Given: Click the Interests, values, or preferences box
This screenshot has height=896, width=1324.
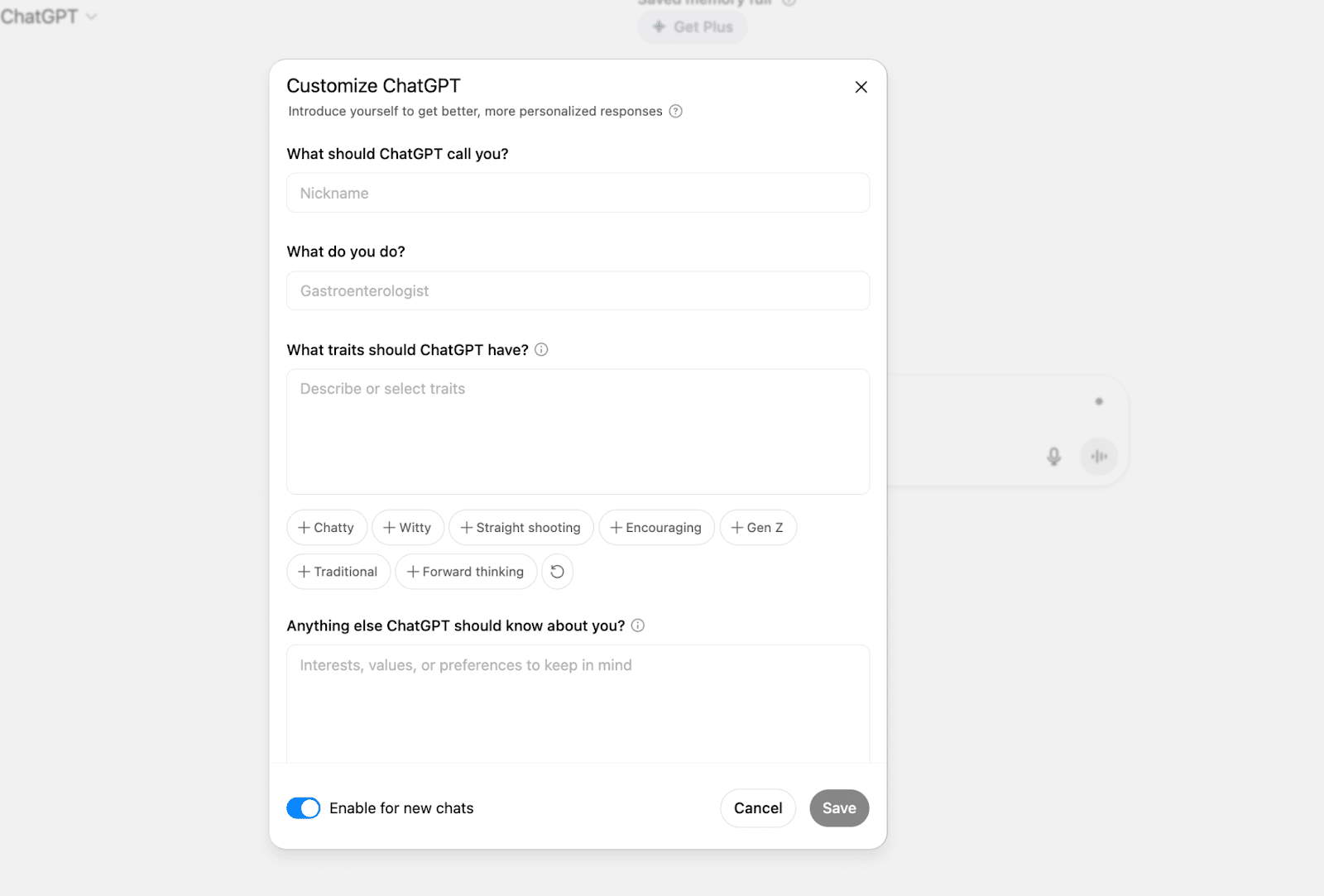Looking at the screenshot, I should [x=578, y=703].
